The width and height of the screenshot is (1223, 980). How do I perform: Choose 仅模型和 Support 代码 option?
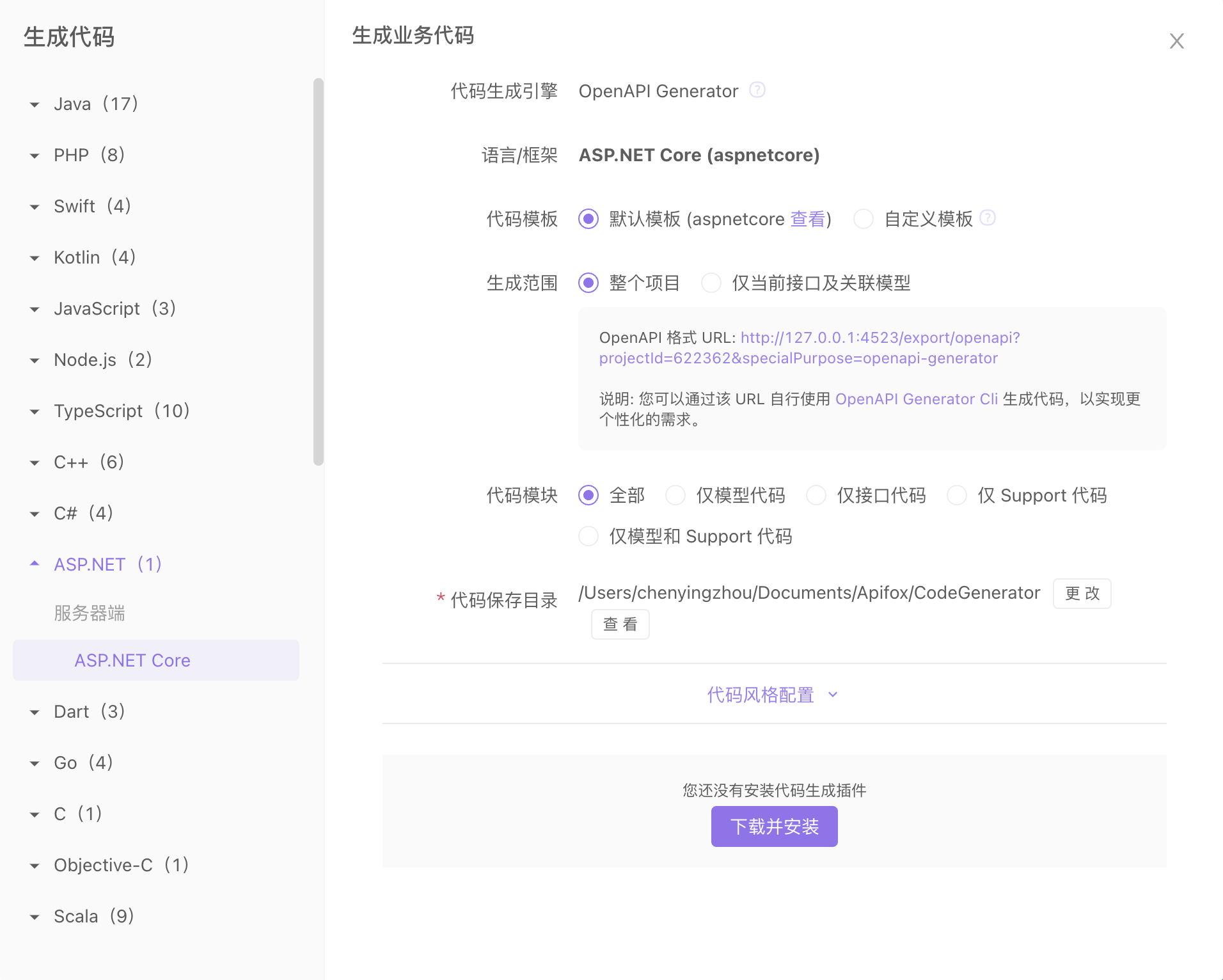point(588,536)
